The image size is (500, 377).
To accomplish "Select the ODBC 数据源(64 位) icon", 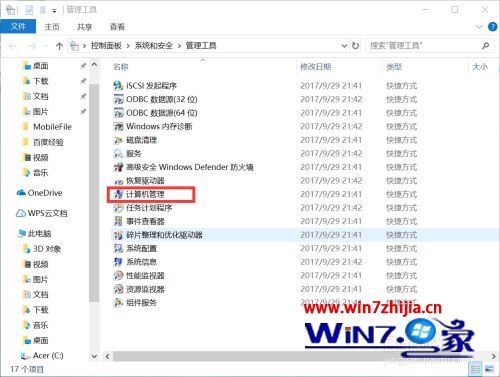I will 118,113.
